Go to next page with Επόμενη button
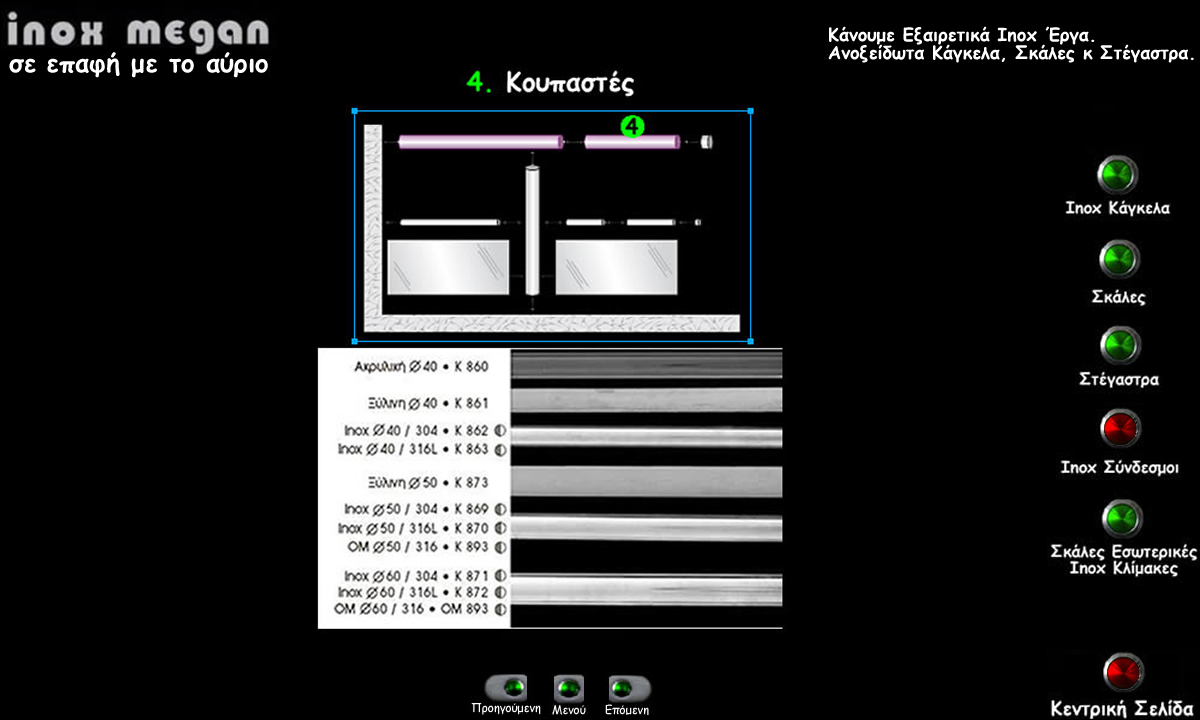The width and height of the screenshot is (1200, 720). click(629, 688)
